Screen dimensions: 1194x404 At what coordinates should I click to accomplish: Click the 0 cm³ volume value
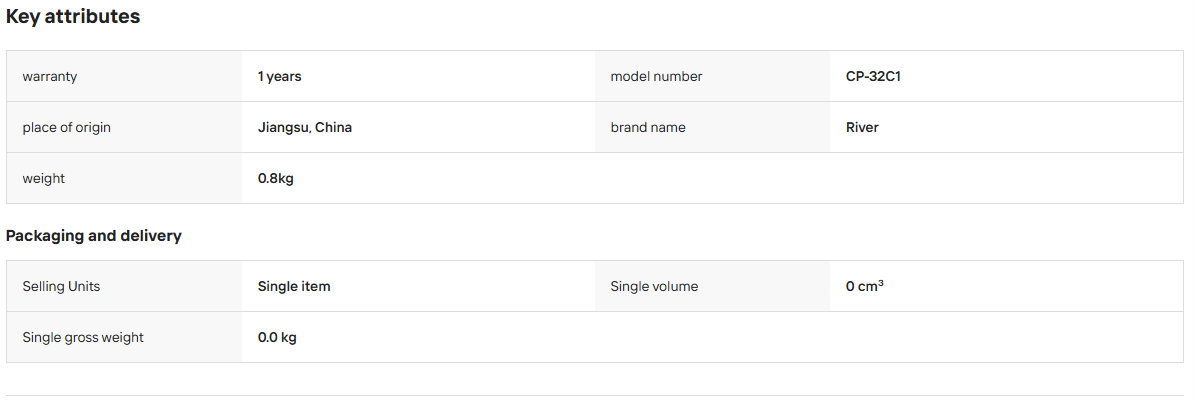(864, 286)
